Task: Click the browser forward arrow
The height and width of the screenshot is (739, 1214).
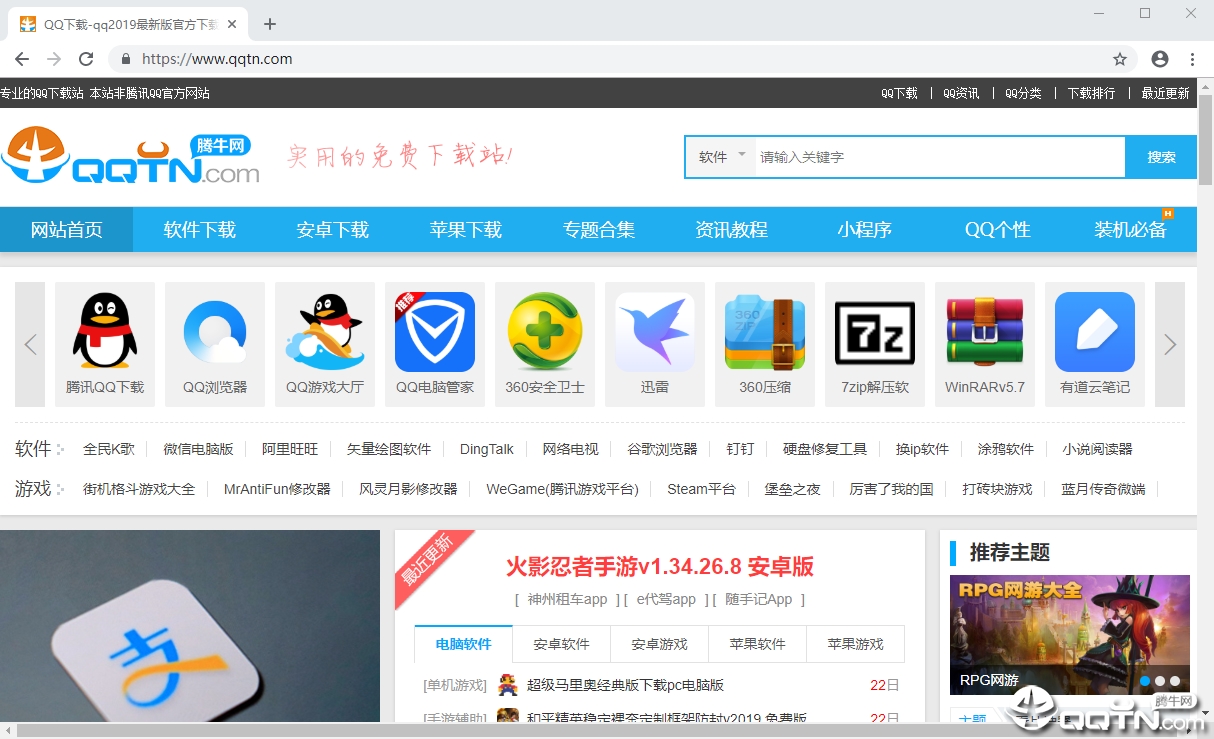Action: coord(54,59)
